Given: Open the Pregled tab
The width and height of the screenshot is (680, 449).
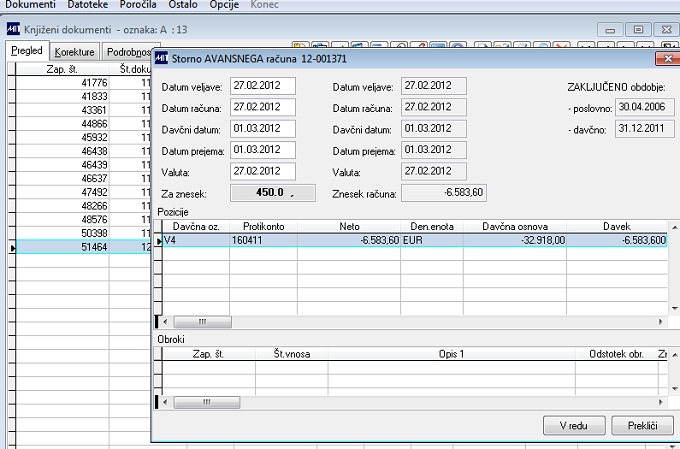Looking at the screenshot, I should coord(27,51).
